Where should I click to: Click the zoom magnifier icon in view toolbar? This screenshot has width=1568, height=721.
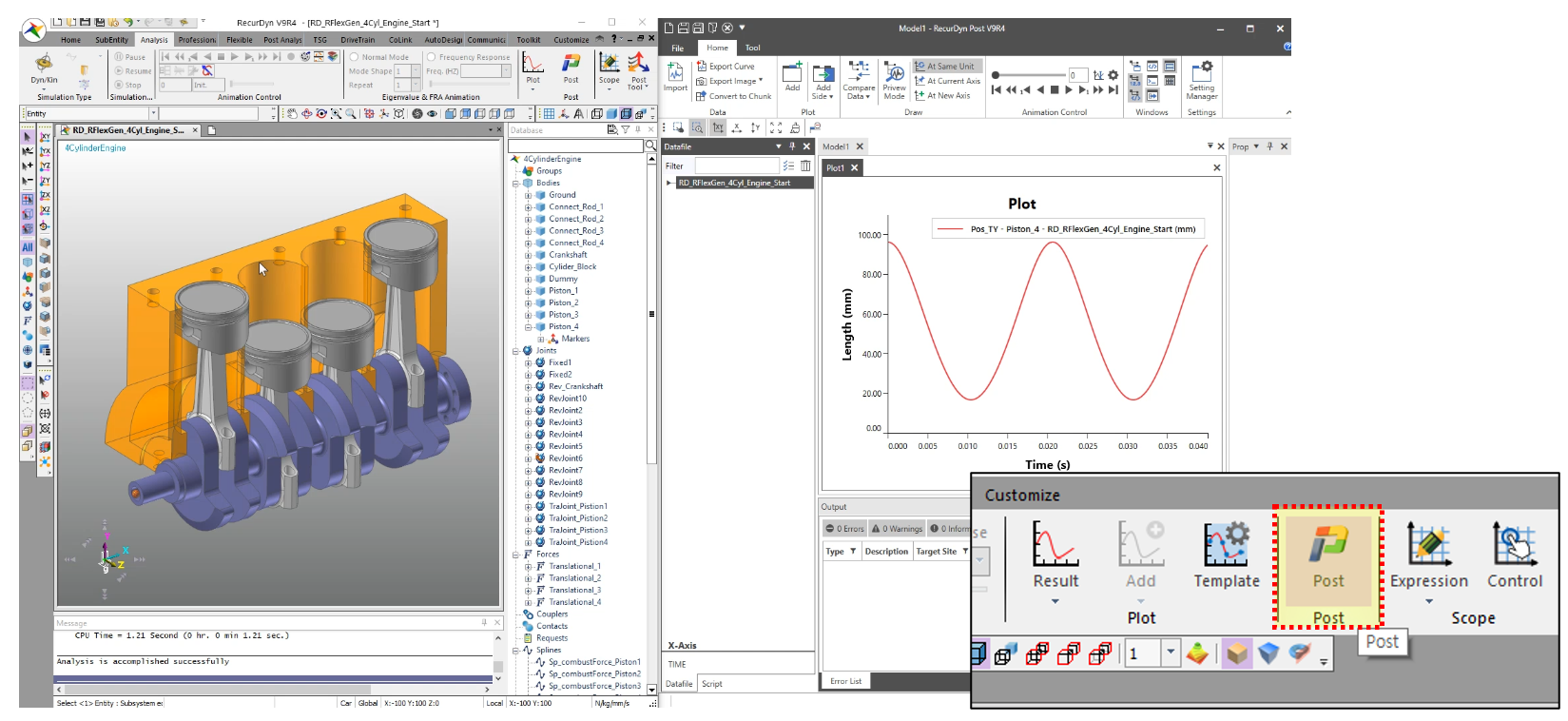351,113
